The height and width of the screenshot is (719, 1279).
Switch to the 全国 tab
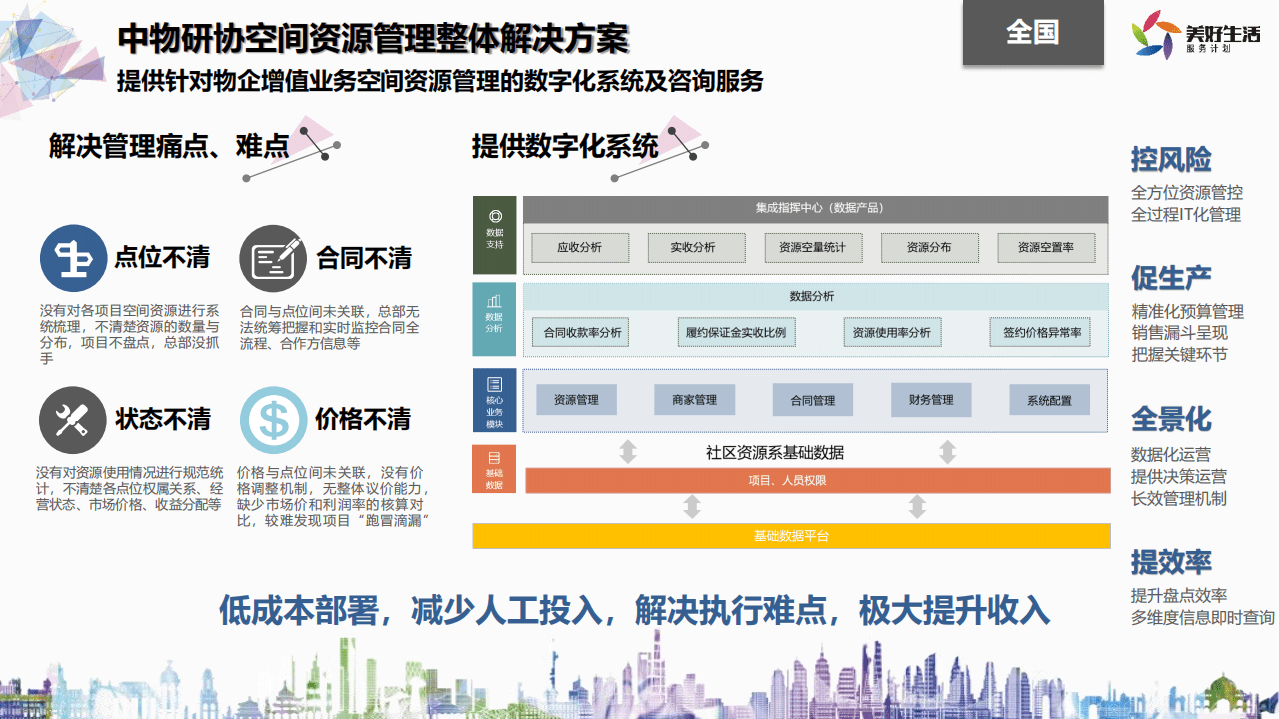click(1032, 33)
